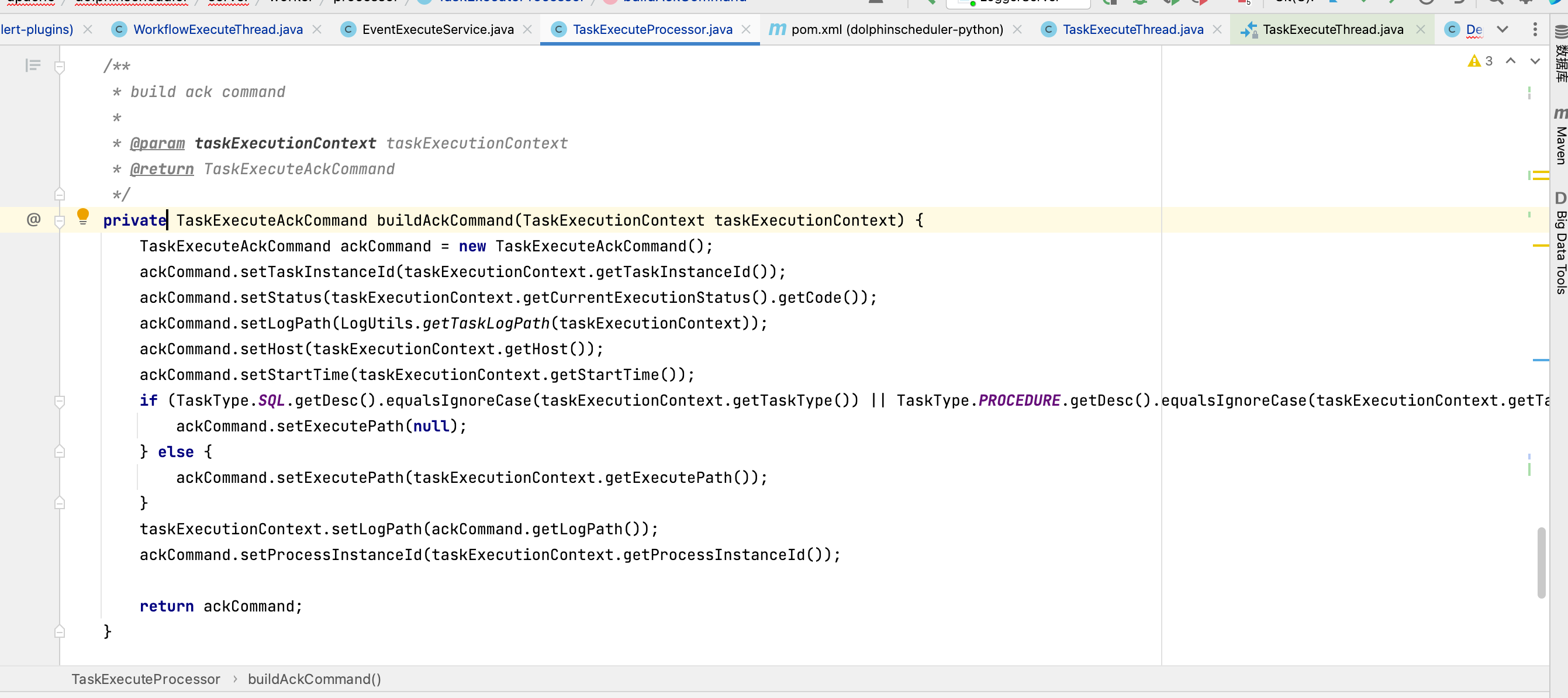Run the LoggerServer configuration with the play icon

pos(1112,2)
